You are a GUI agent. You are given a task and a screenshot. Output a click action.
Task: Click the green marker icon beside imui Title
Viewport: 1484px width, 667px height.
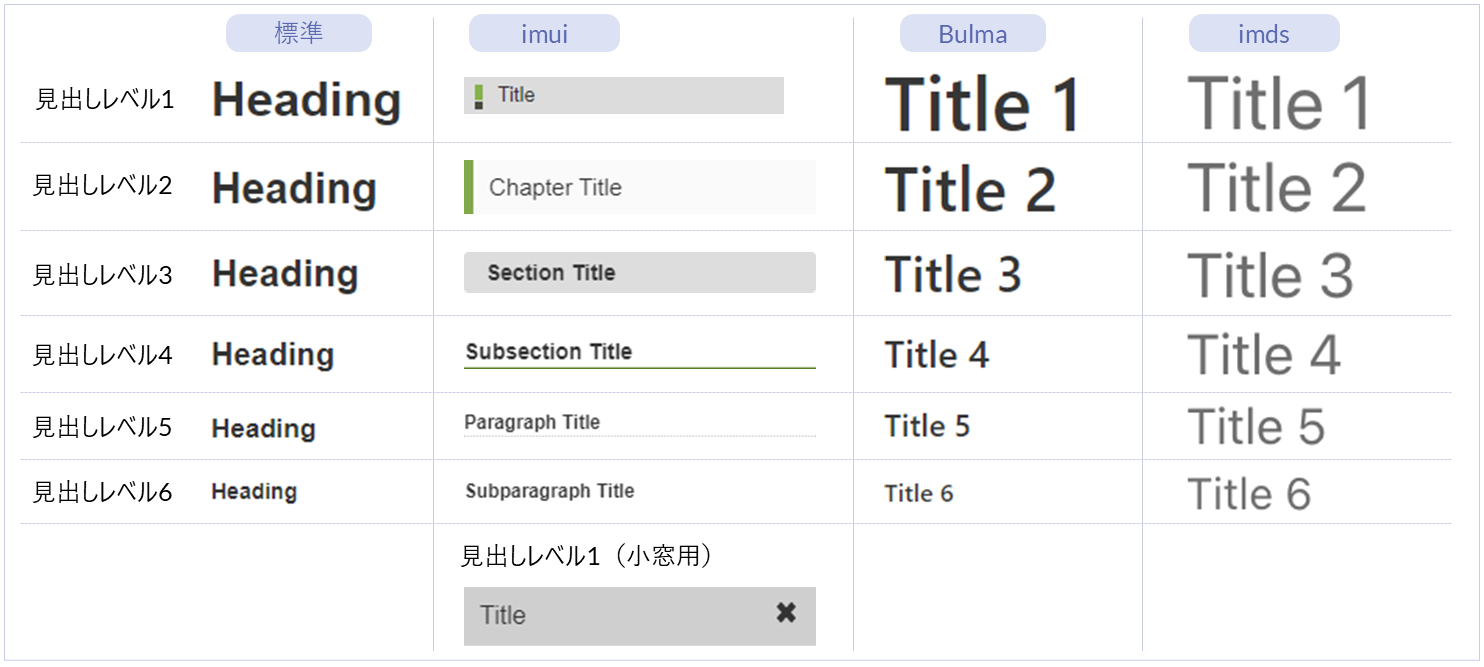(x=479, y=97)
